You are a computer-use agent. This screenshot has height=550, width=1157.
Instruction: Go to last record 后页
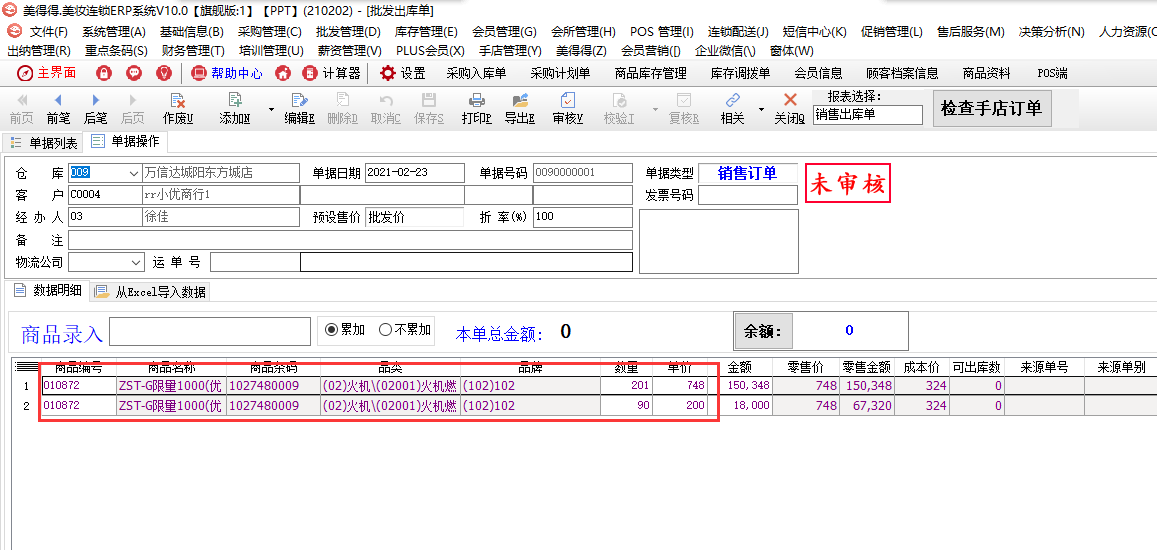tap(132, 109)
